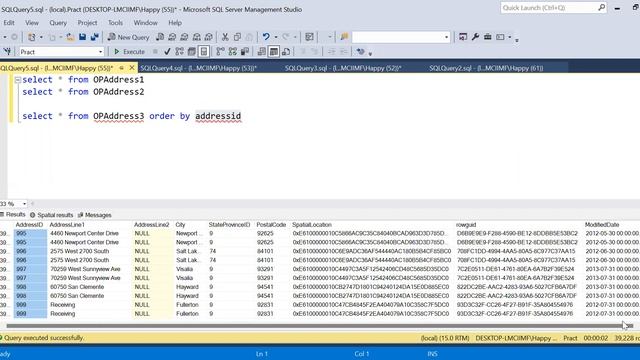This screenshot has height=360, width=640.
Task: Open the SQL editor toolbar overflow arrow
Action: 370,53
